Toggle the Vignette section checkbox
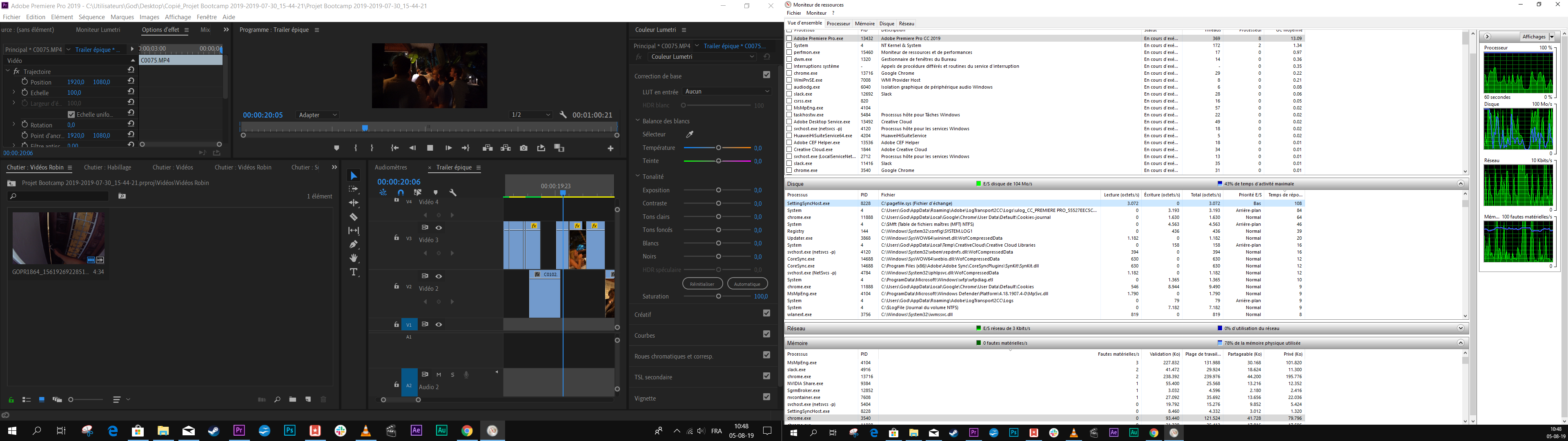The width and height of the screenshot is (1568, 441). [x=766, y=396]
